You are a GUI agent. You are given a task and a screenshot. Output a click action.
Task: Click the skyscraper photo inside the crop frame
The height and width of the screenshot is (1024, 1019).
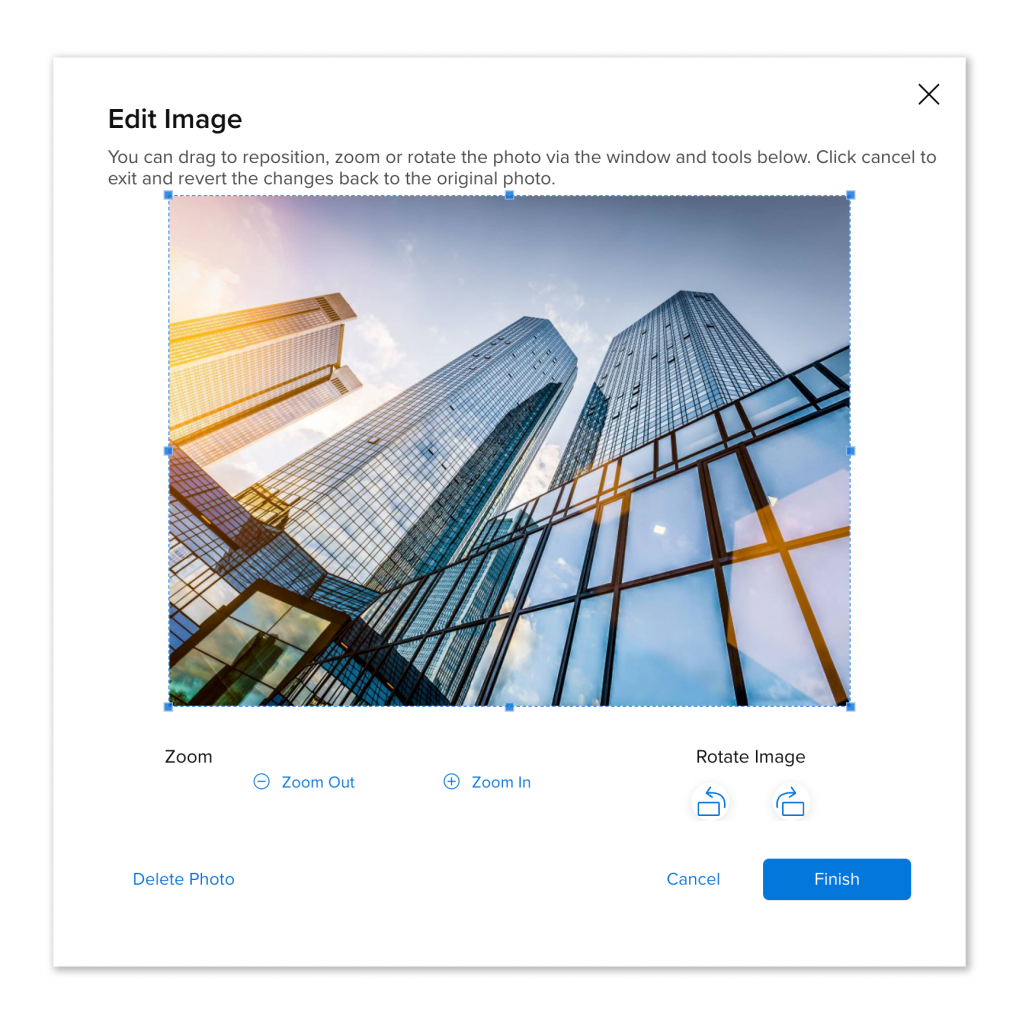[x=509, y=450]
